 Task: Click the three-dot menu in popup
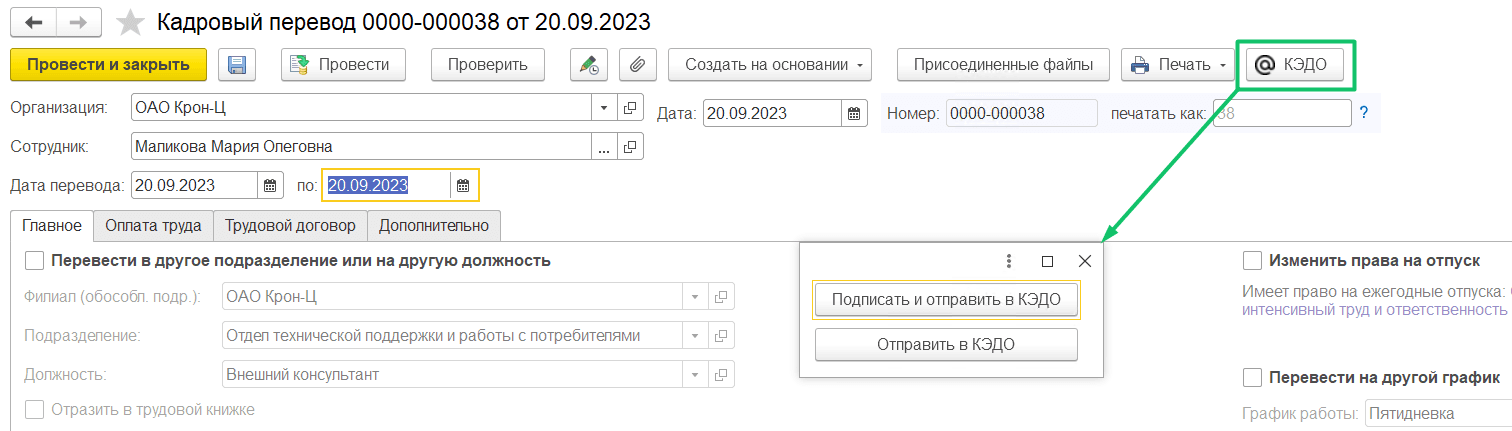1009,261
